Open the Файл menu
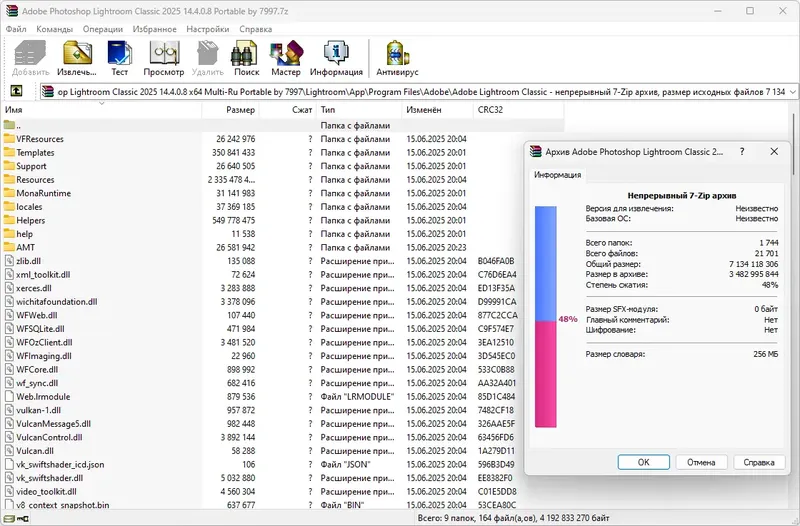Image resolution: width=800 pixels, height=526 pixels. pyautogui.click(x=16, y=29)
